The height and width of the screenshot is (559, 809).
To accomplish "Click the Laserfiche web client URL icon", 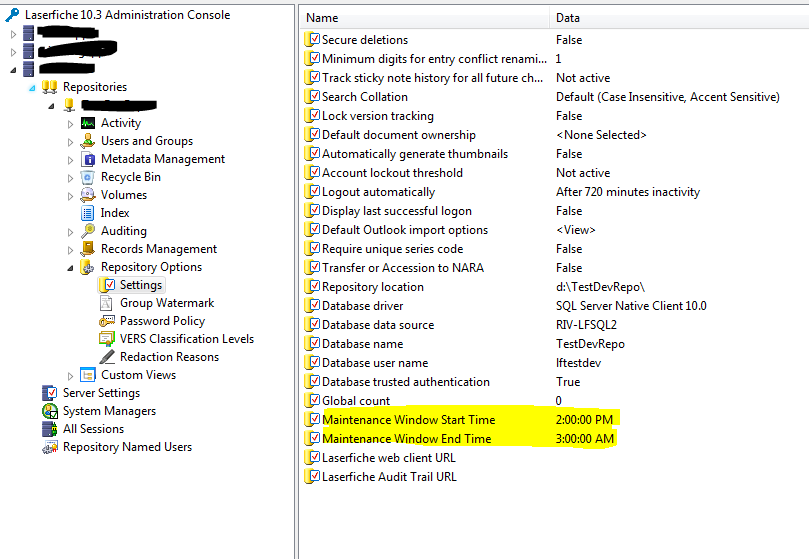I will (x=312, y=457).
